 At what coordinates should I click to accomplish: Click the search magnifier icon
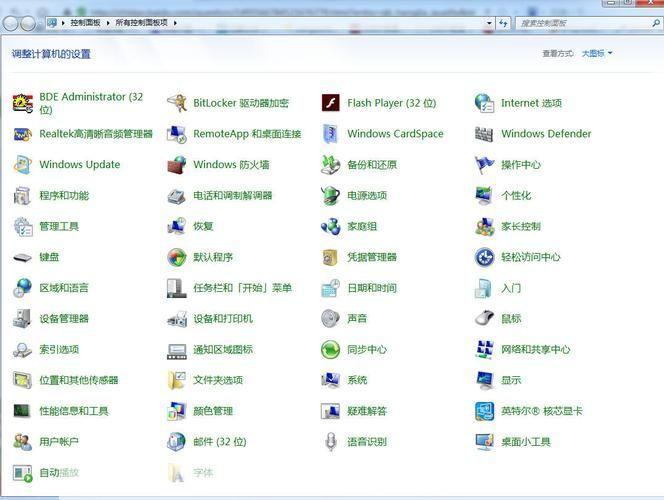click(656, 23)
